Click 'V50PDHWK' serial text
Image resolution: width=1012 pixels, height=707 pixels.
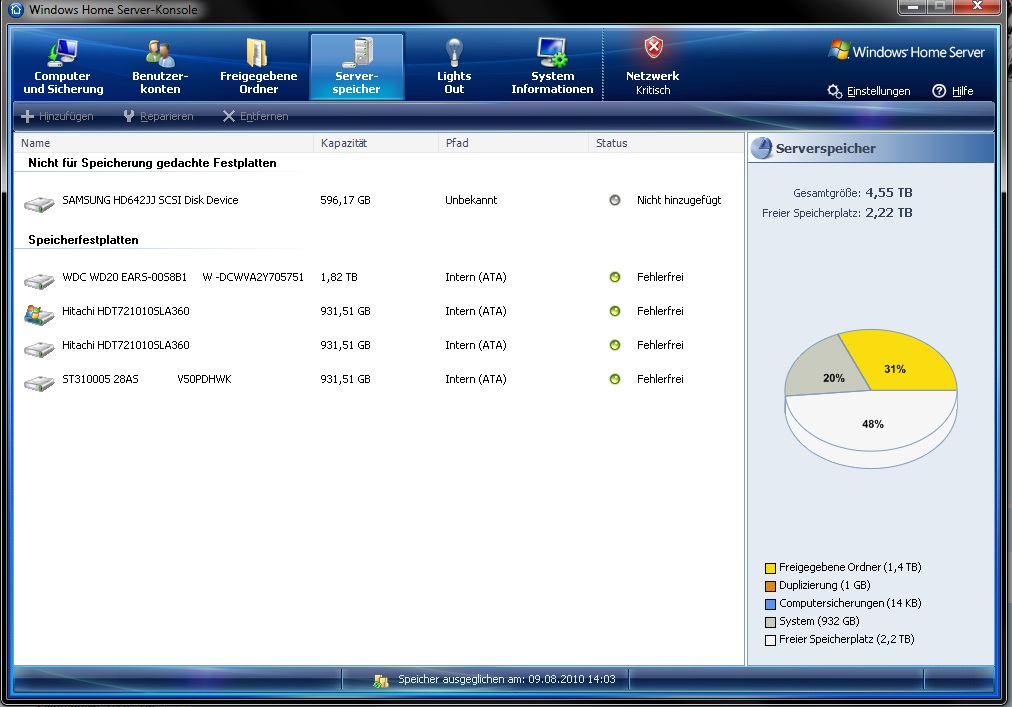point(204,379)
